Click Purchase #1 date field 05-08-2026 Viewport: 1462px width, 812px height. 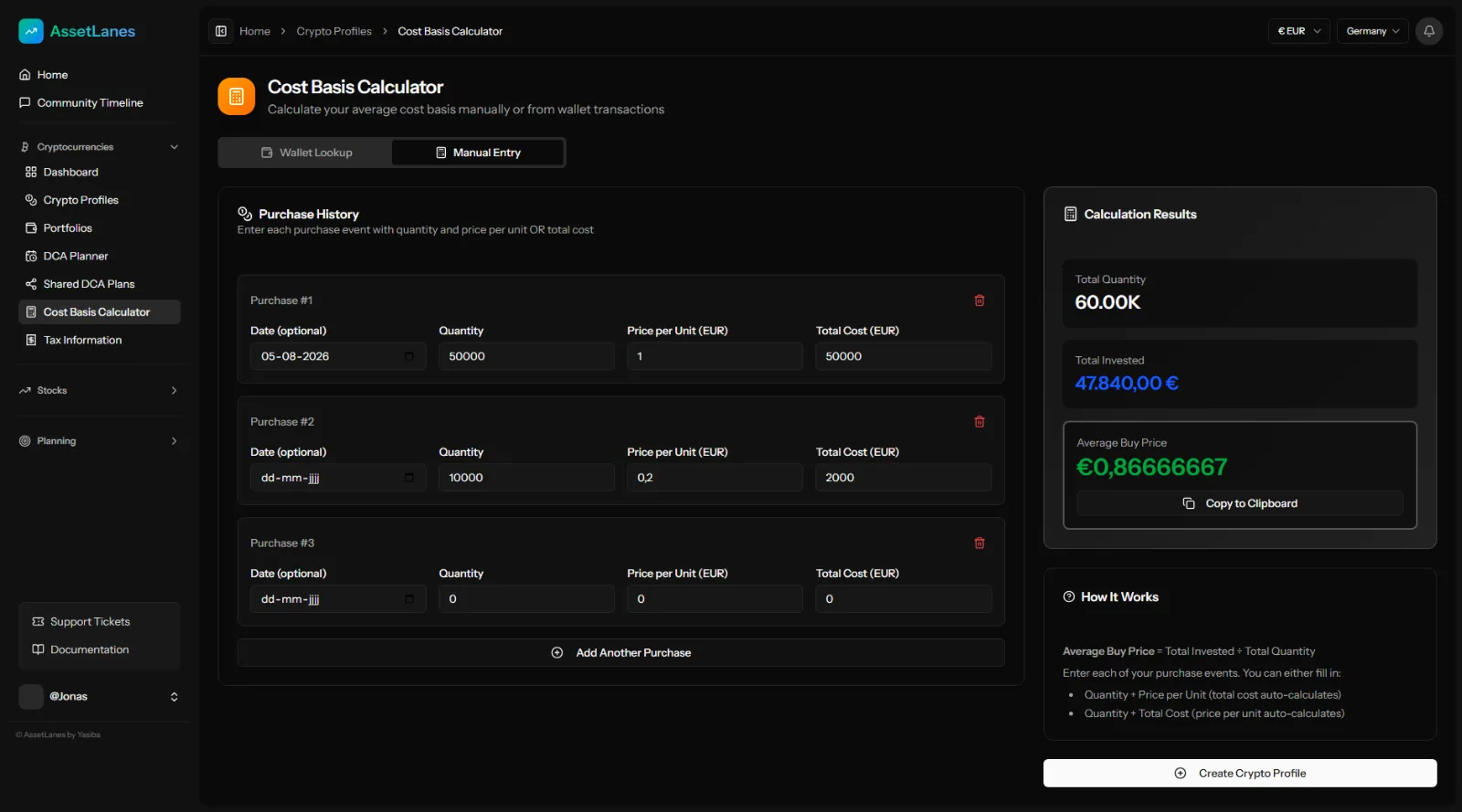click(x=338, y=356)
